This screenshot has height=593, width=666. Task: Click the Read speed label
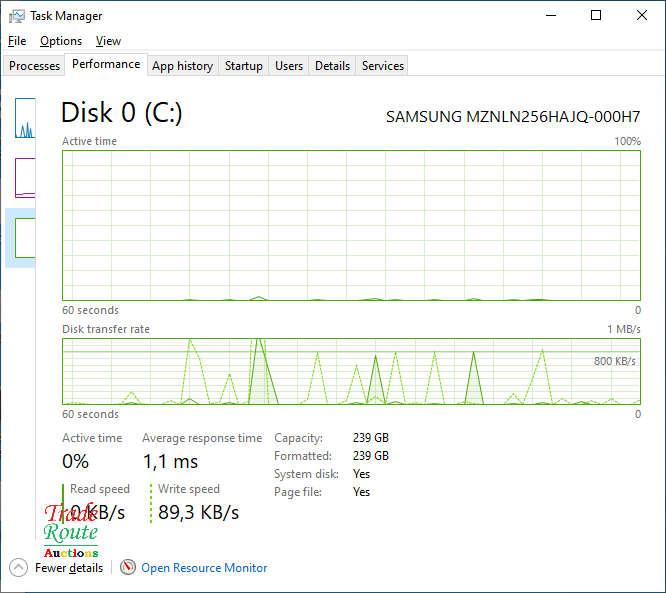100,489
